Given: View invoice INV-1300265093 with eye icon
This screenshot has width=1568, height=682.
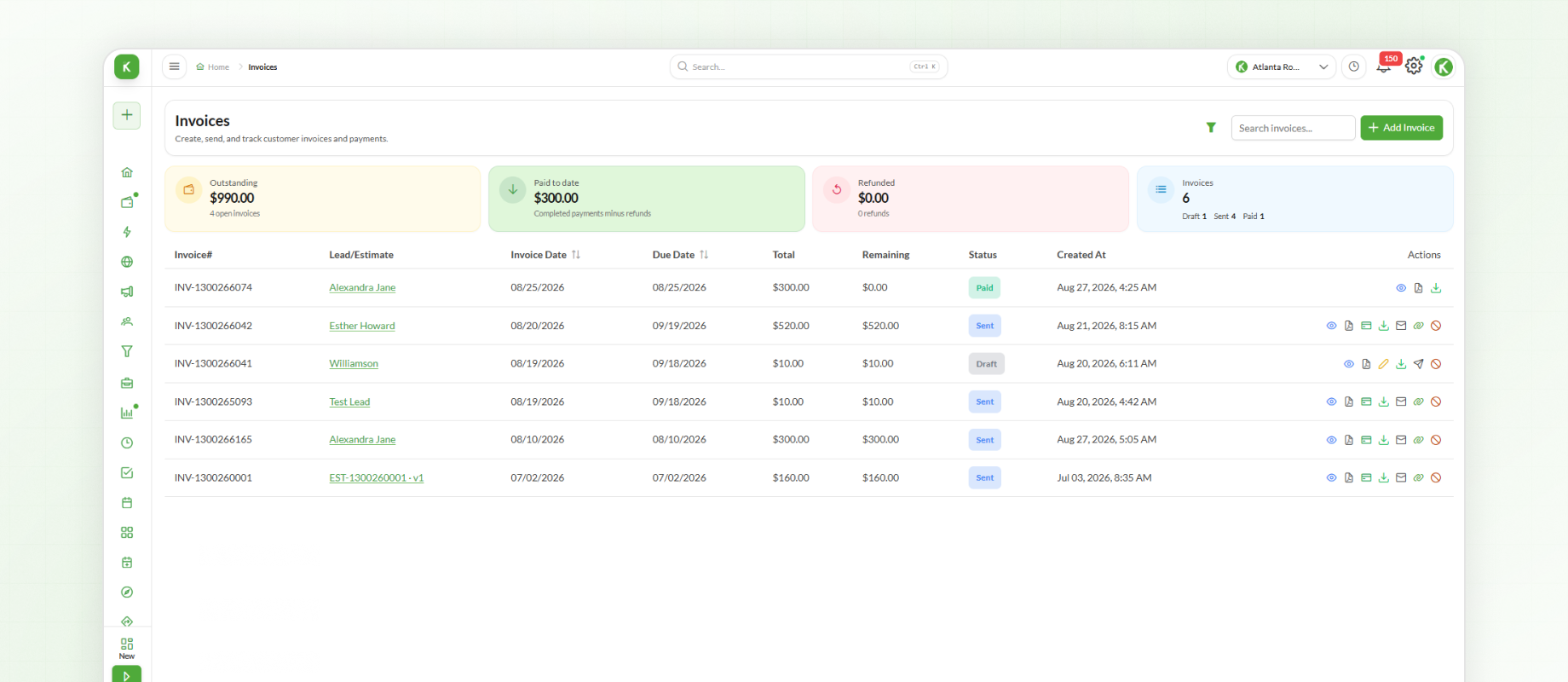Looking at the screenshot, I should [1331, 402].
